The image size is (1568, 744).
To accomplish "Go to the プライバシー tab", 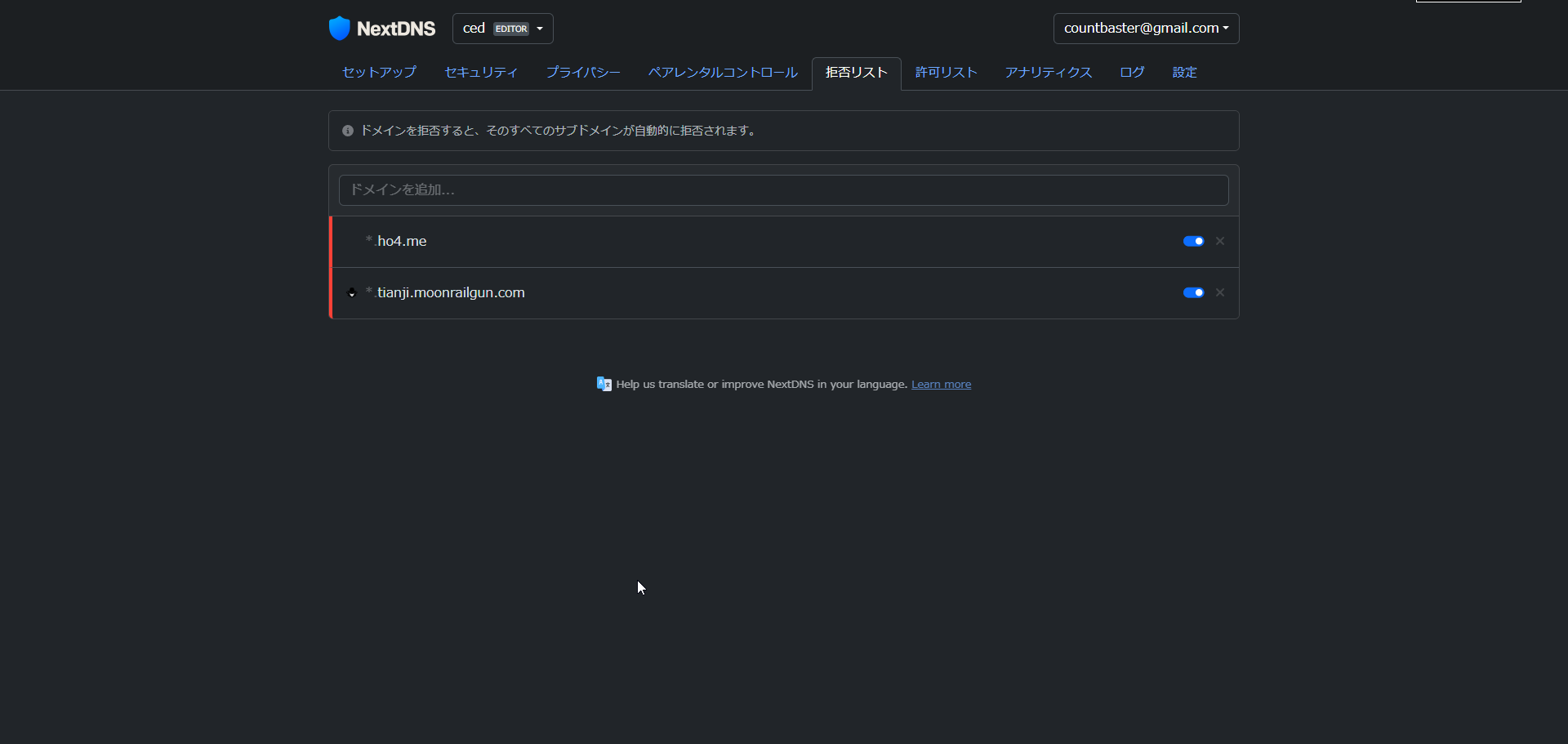I will (583, 73).
